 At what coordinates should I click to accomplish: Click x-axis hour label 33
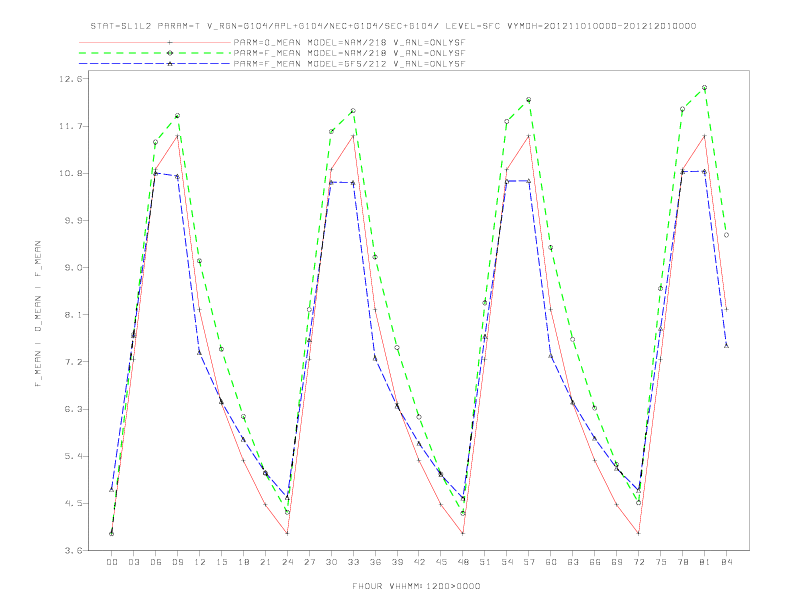[x=353, y=562]
